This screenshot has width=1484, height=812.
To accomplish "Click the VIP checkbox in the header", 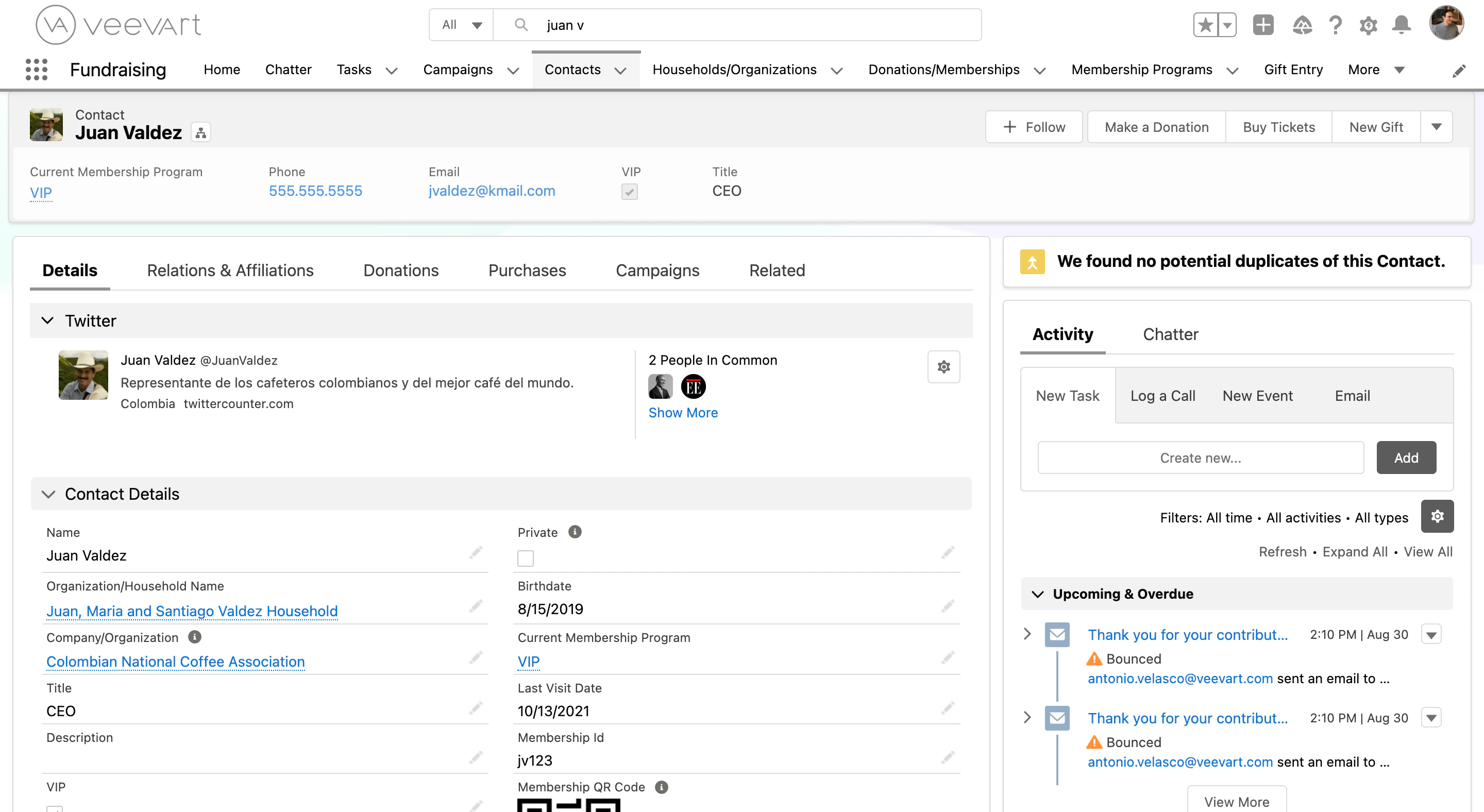I will (x=630, y=191).
